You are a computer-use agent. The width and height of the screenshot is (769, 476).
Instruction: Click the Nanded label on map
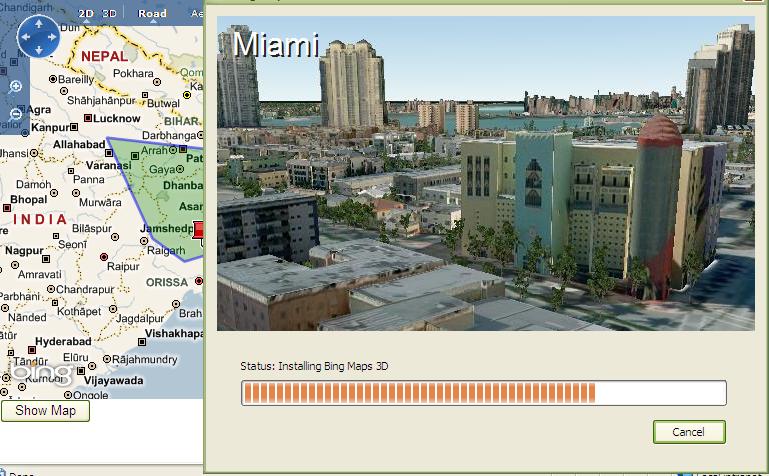pyautogui.click(x=27, y=318)
